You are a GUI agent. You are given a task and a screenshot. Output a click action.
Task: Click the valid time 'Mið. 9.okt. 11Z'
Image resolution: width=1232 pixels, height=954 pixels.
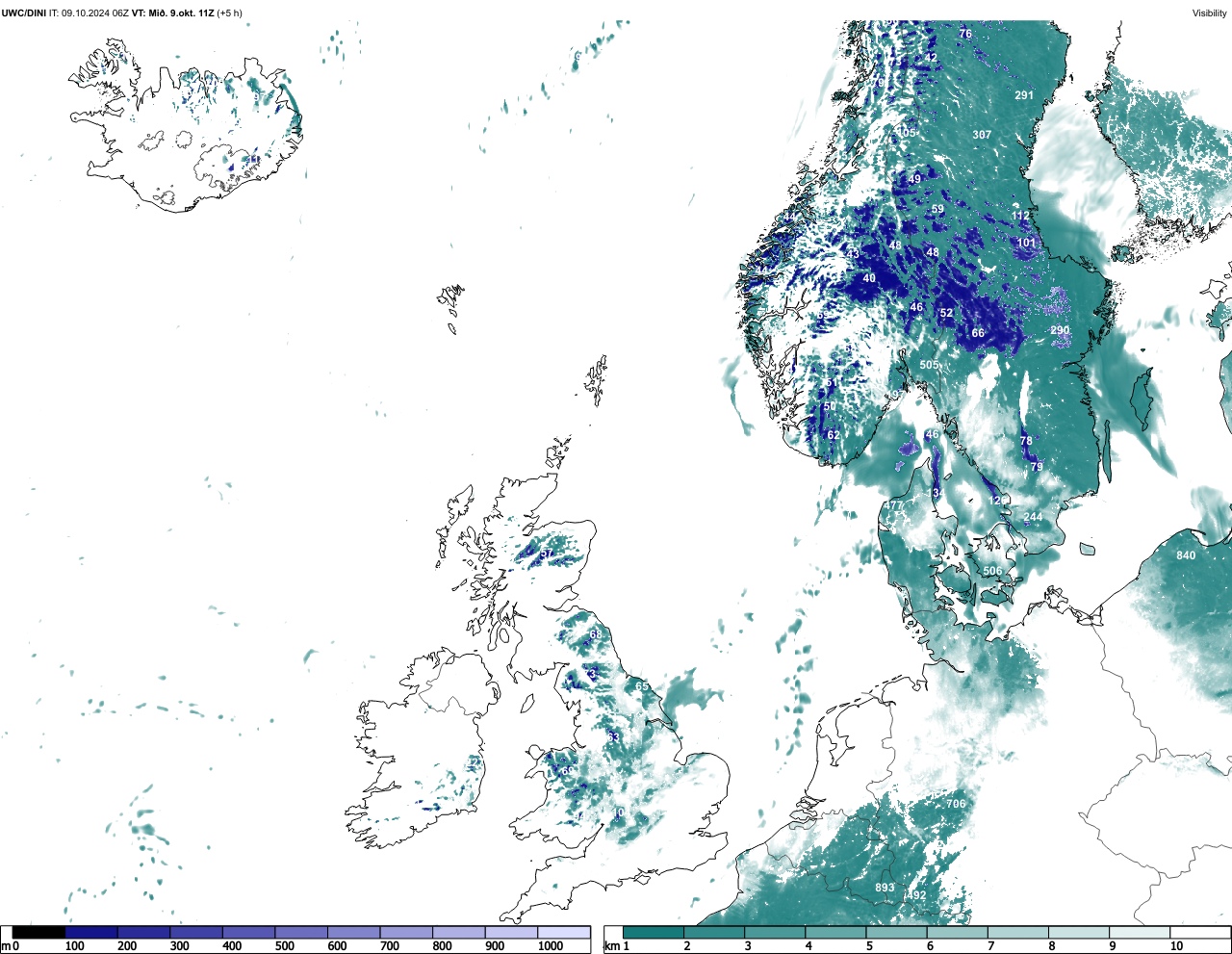coord(181,13)
